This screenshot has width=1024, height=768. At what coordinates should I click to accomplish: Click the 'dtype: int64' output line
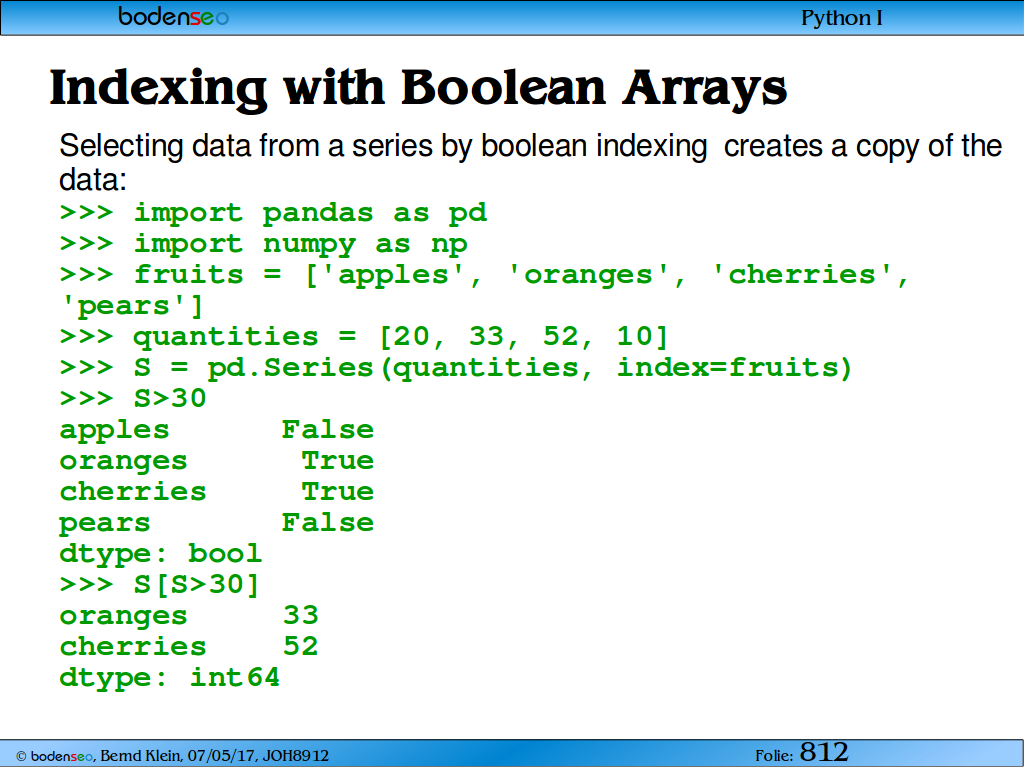tap(169, 678)
